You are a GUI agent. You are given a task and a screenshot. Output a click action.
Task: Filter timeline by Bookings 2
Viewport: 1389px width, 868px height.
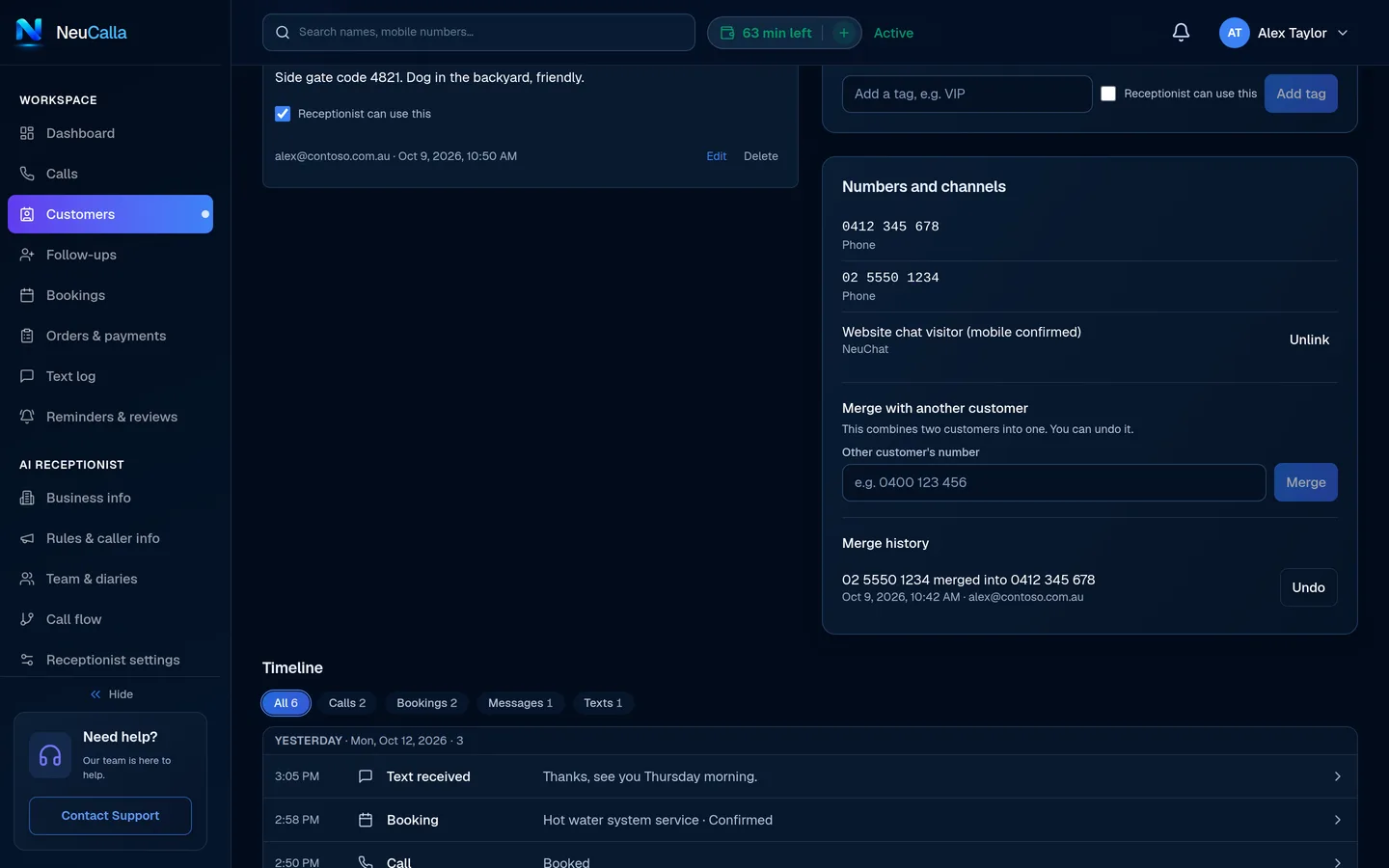426,703
